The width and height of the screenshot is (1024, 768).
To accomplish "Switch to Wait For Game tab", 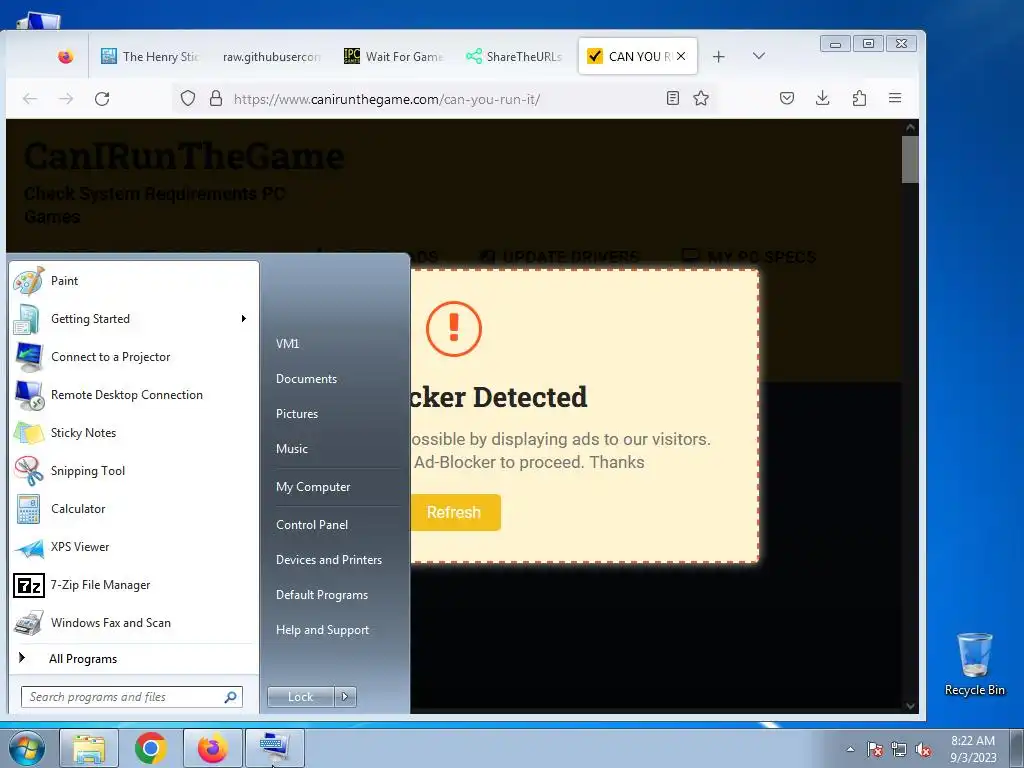I will [393, 57].
